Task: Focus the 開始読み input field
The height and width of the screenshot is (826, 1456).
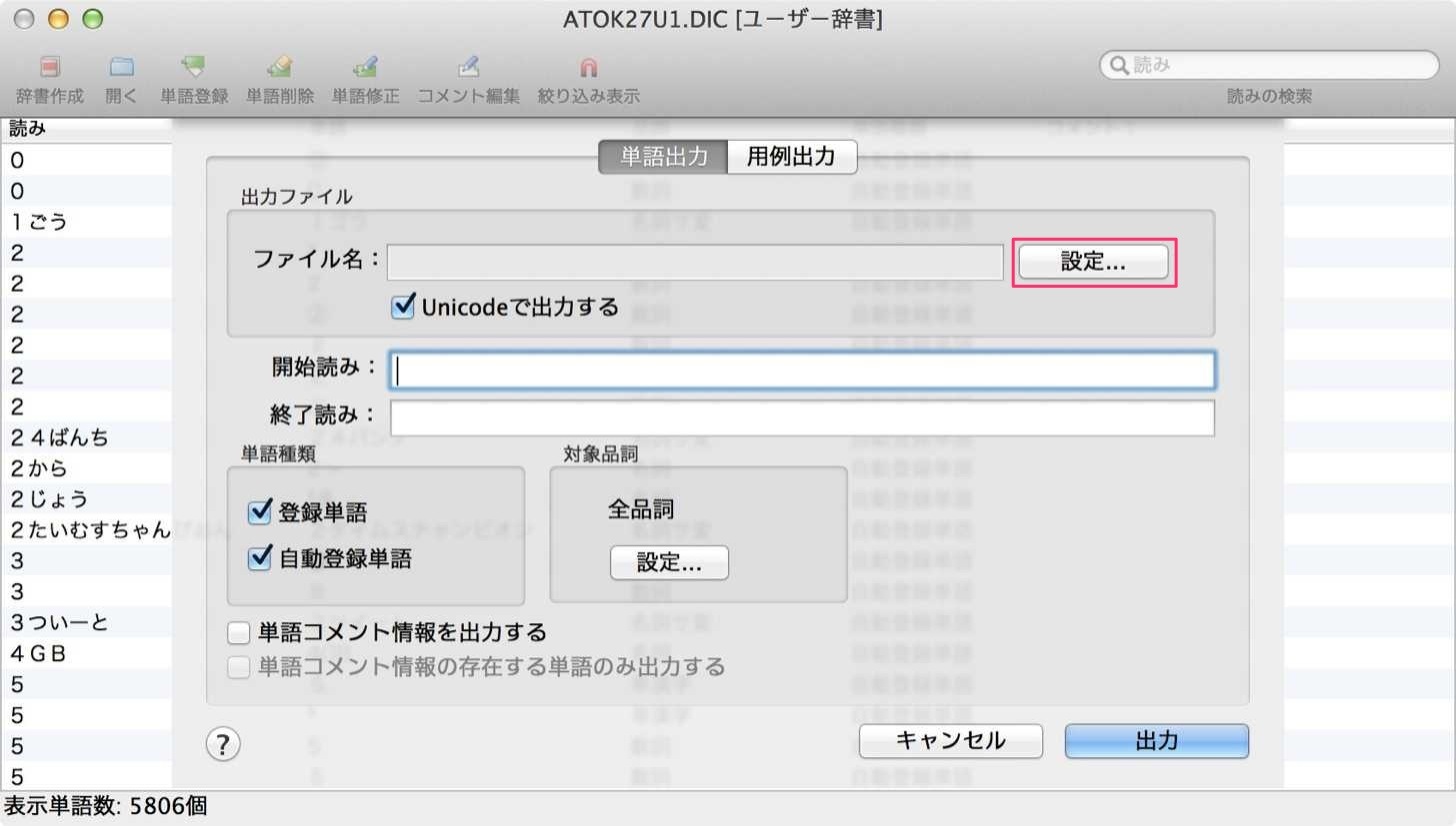Action: coord(802,370)
